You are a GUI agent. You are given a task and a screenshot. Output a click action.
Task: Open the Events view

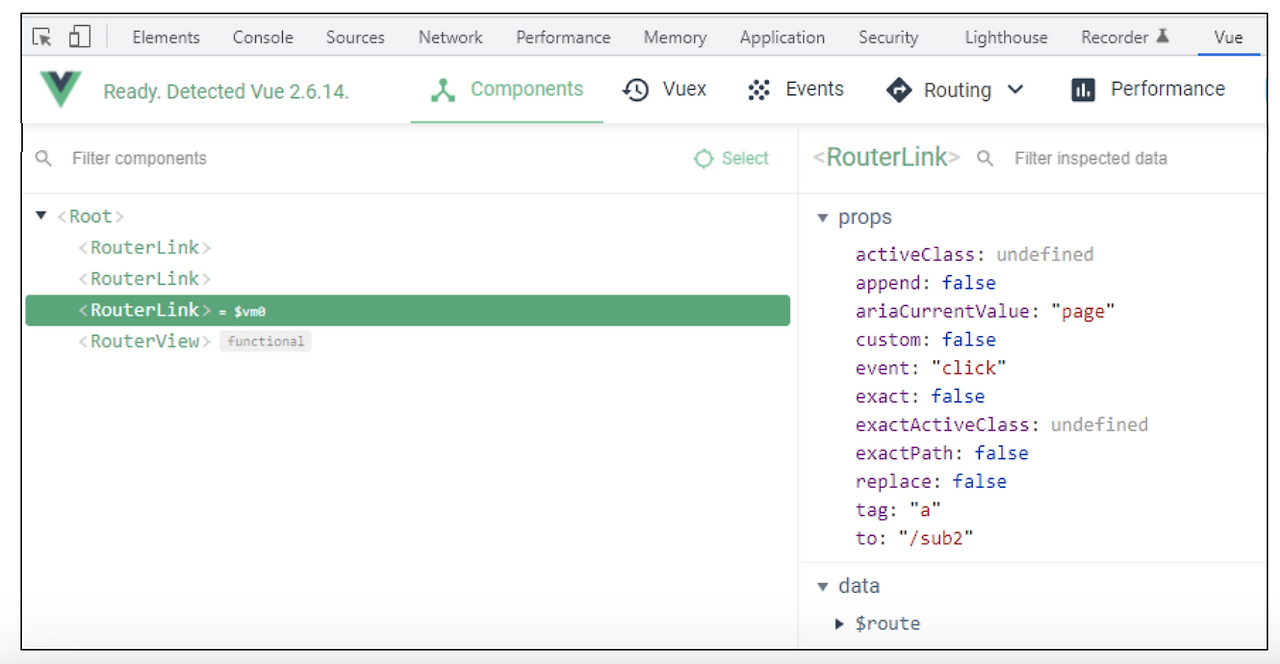tap(795, 90)
